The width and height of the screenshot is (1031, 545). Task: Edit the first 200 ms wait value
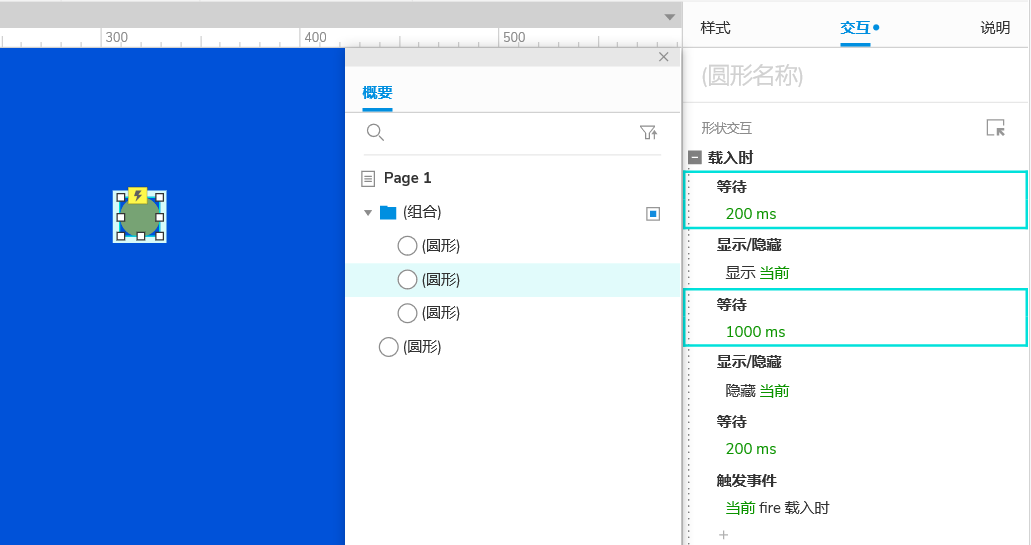click(x=751, y=214)
